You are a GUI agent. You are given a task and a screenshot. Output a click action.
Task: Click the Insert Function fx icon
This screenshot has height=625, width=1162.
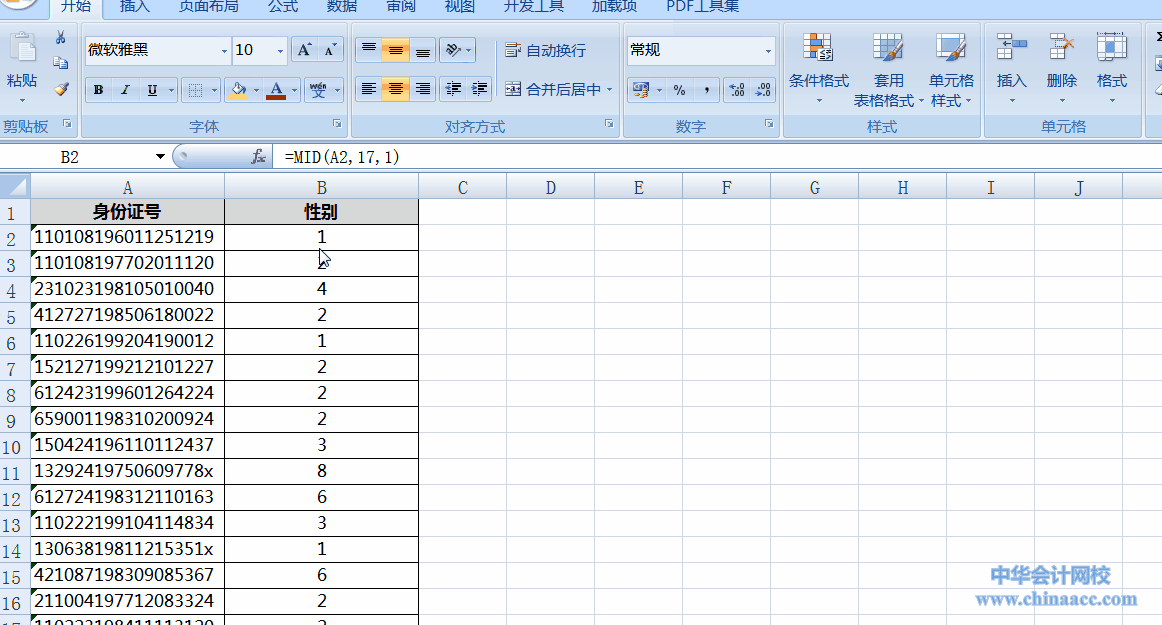point(258,157)
